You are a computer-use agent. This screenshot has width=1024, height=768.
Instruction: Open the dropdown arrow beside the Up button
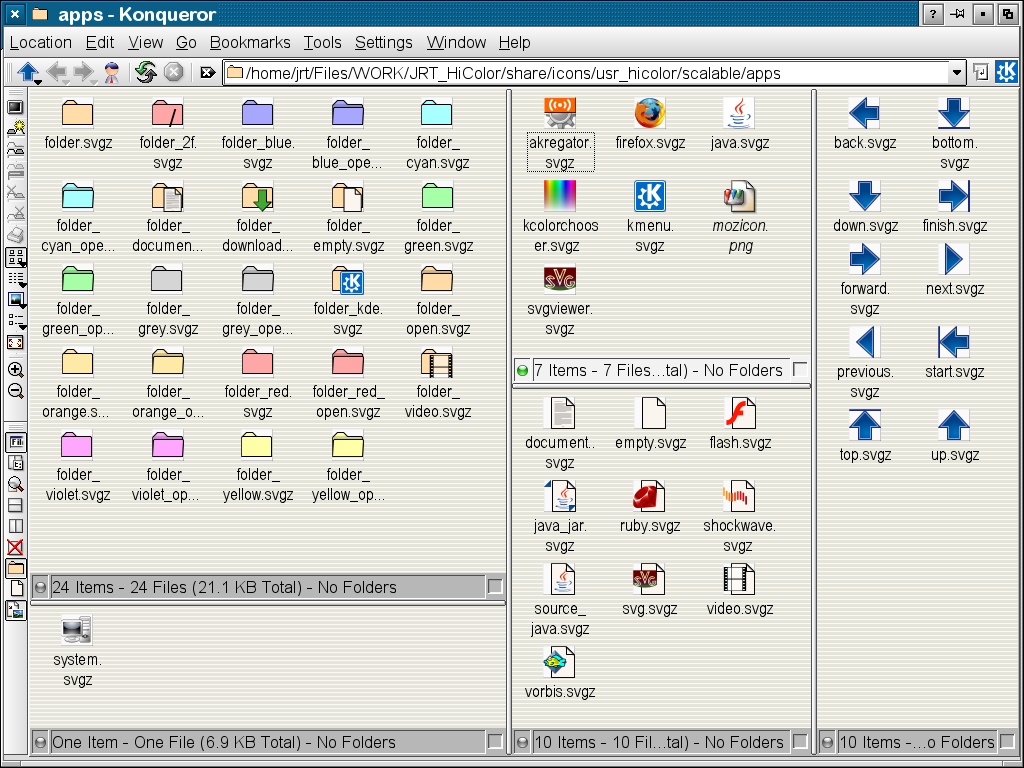(x=39, y=81)
